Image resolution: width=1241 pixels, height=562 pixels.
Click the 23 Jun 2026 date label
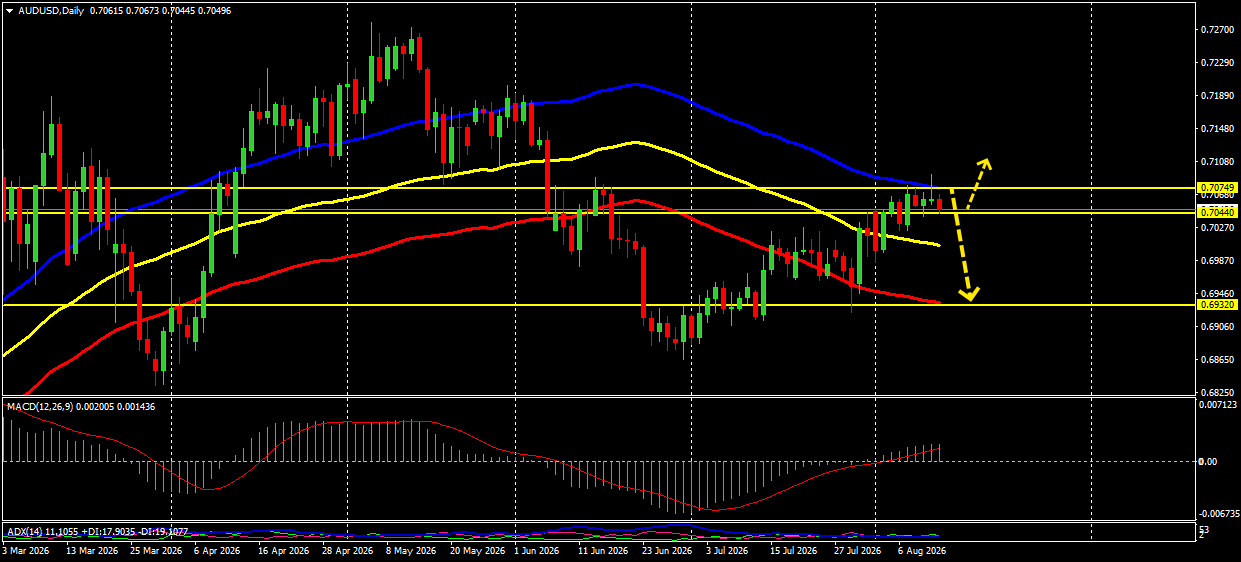pos(667,550)
